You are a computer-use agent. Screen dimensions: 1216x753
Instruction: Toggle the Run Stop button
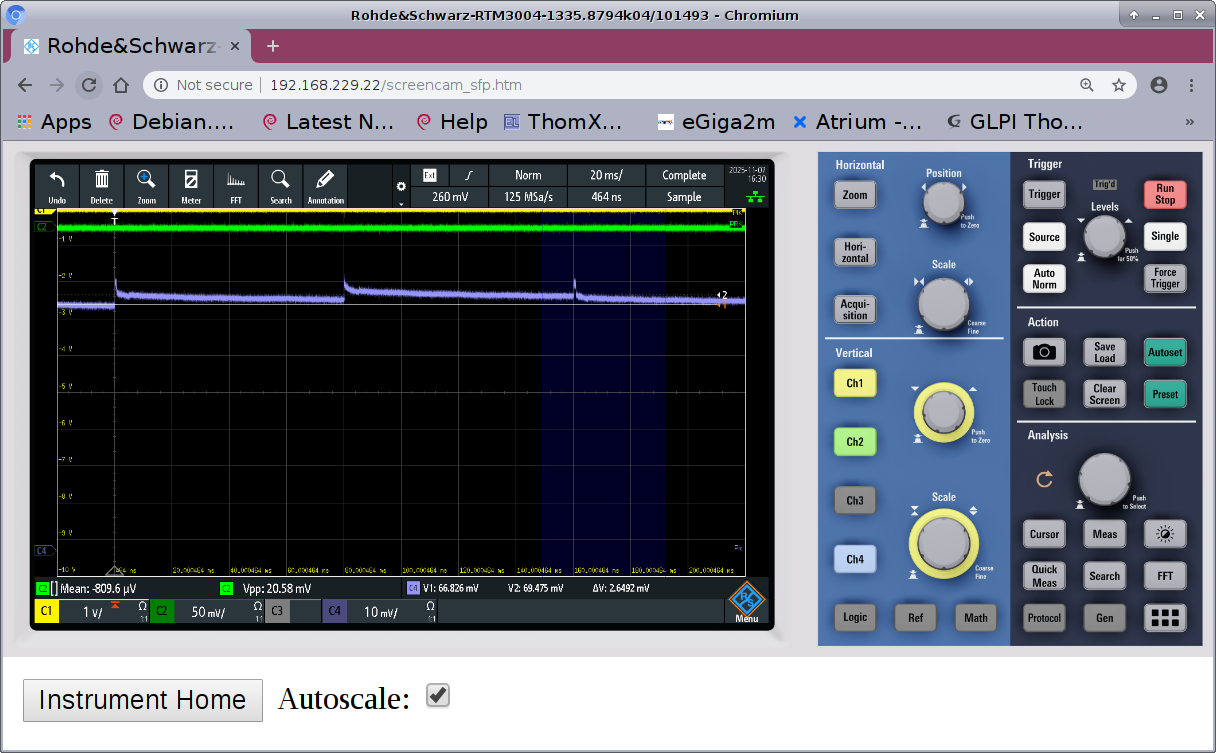click(x=1165, y=194)
